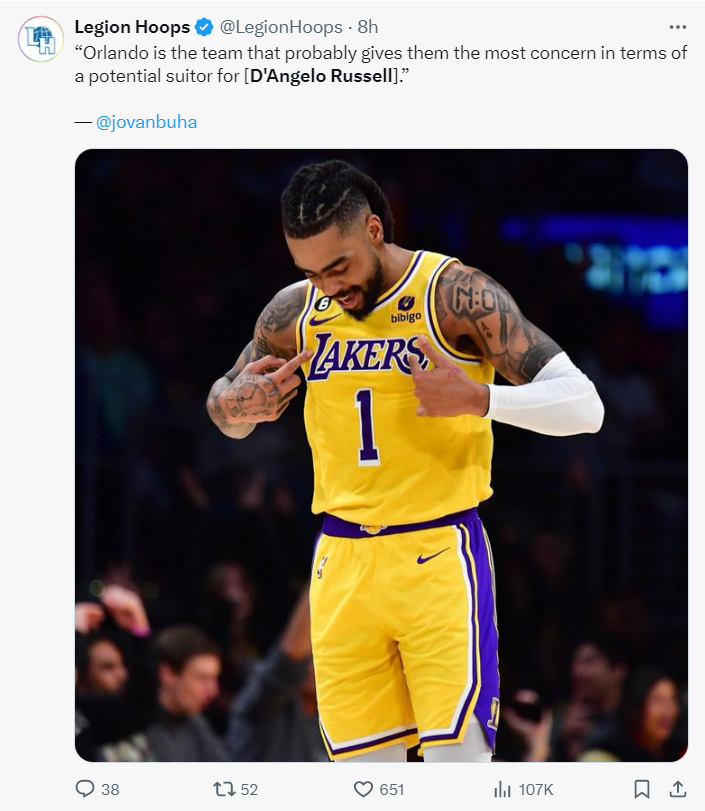Click the 107K views count
This screenshot has width=705, height=811.
tap(536, 790)
